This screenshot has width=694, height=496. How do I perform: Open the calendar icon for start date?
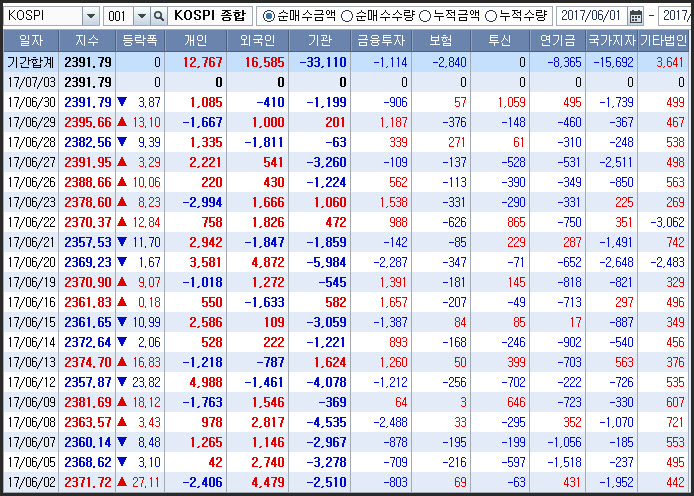636,16
